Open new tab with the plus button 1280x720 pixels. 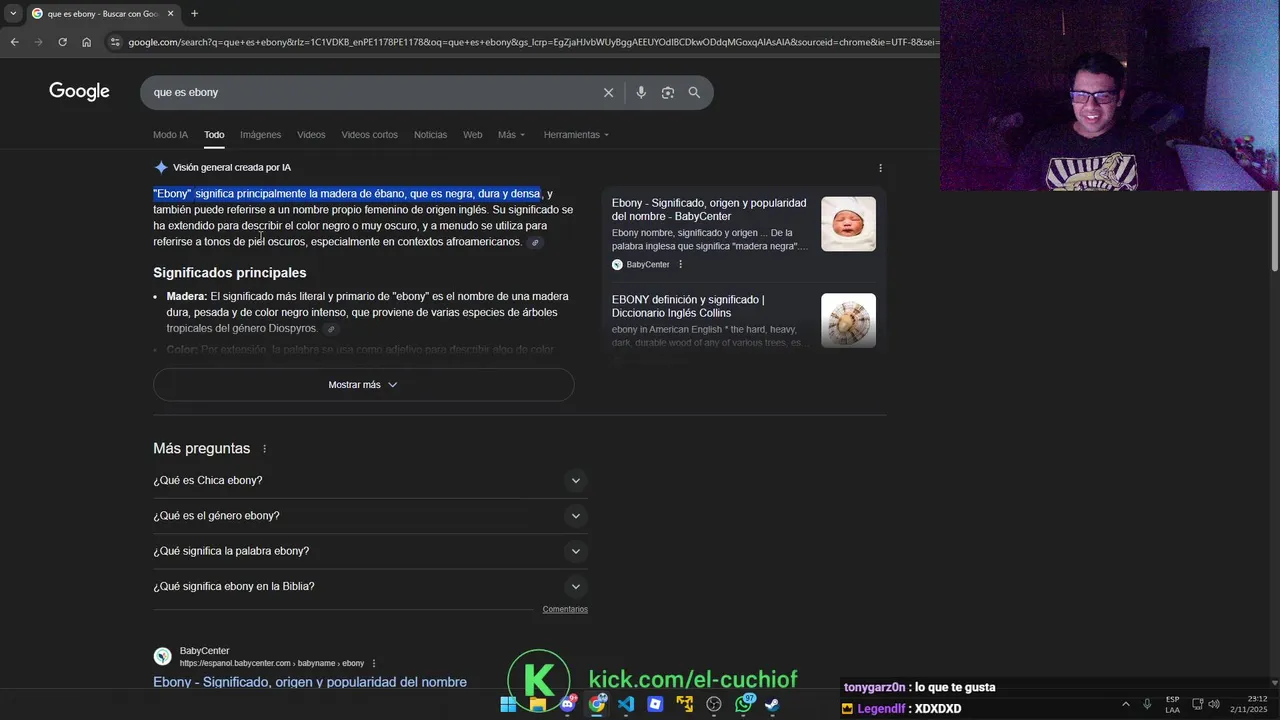pos(194,13)
